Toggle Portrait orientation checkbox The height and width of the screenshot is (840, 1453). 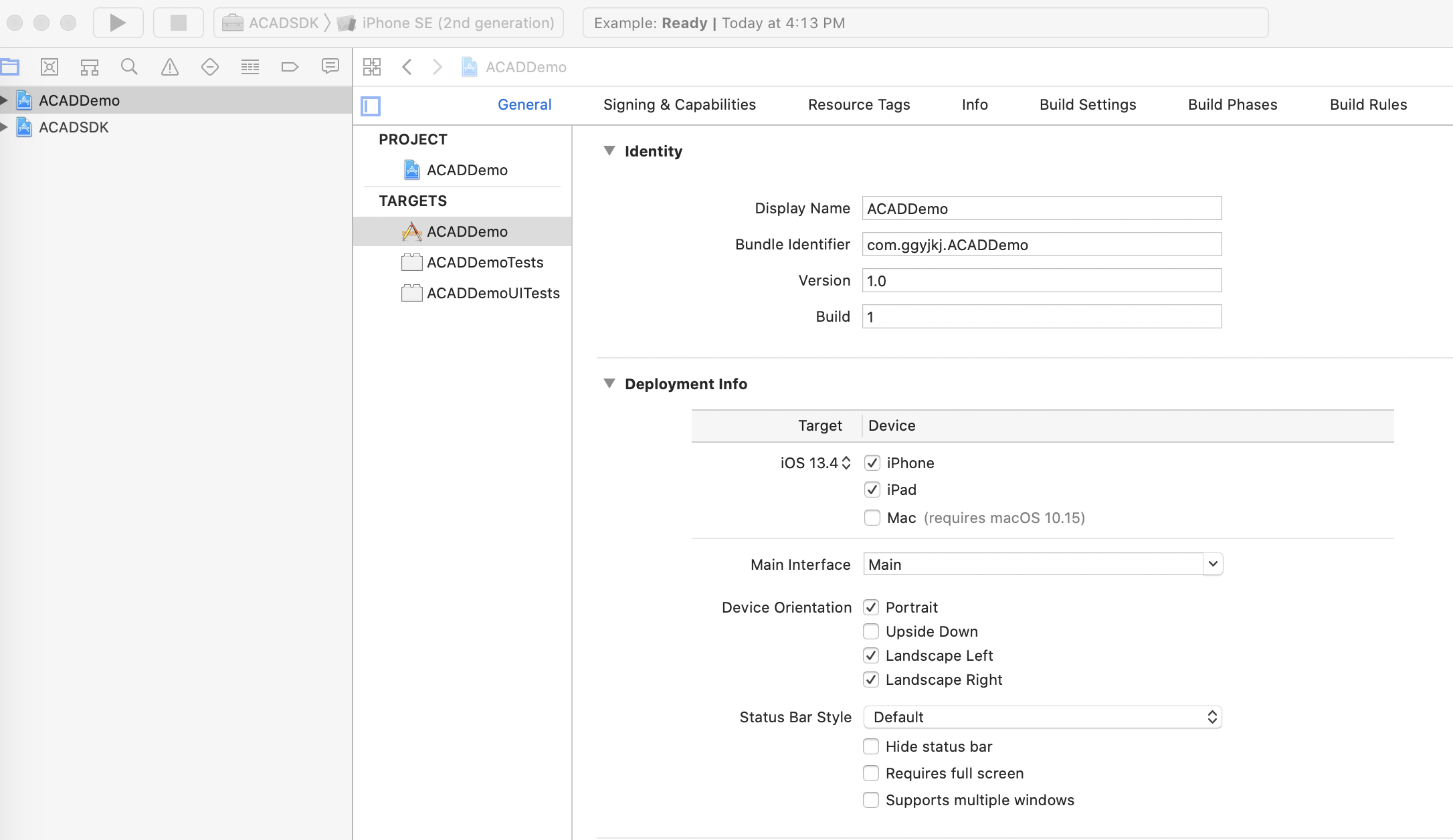pyautogui.click(x=871, y=607)
